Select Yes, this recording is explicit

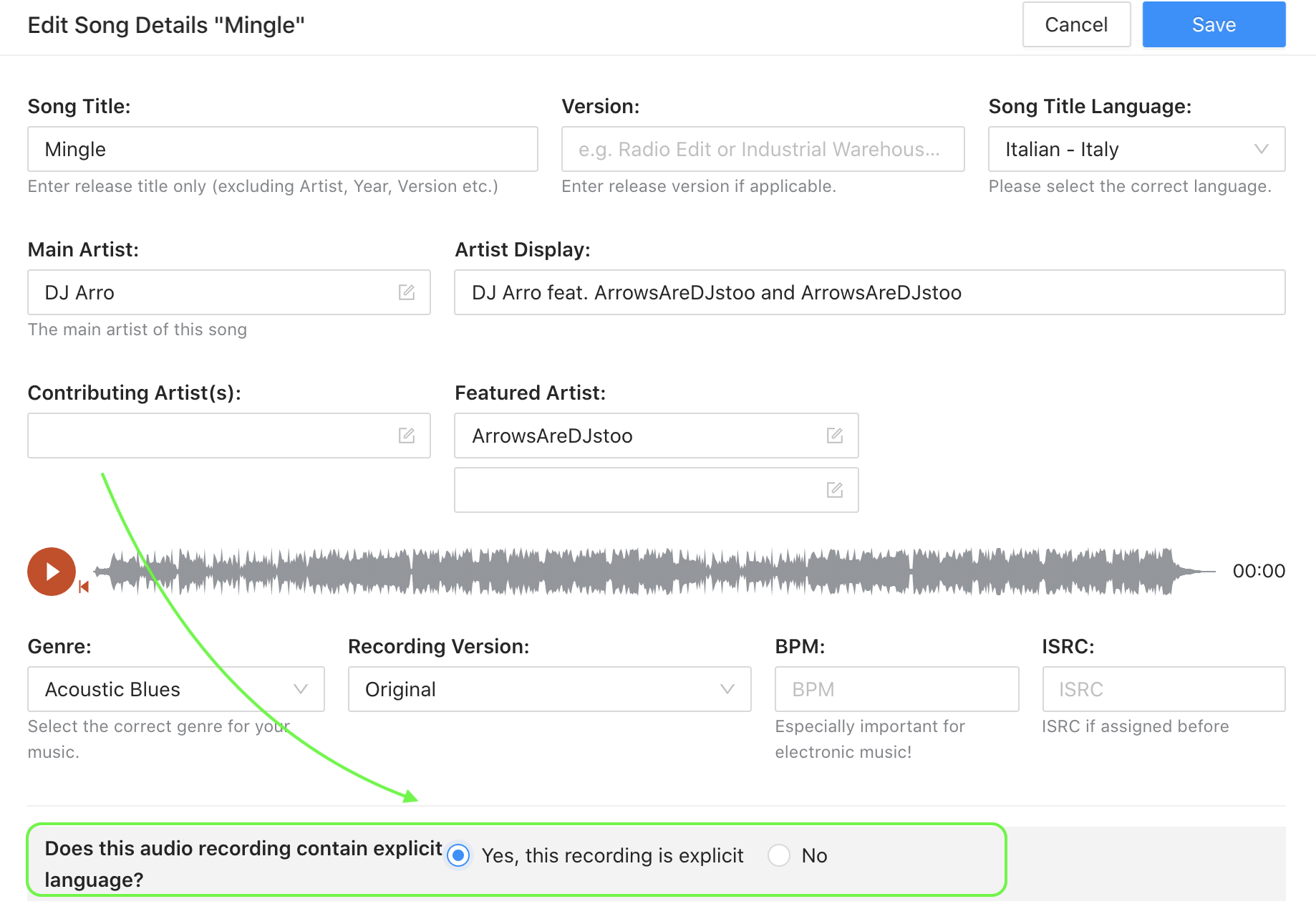pyautogui.click(x=458, y=855)
